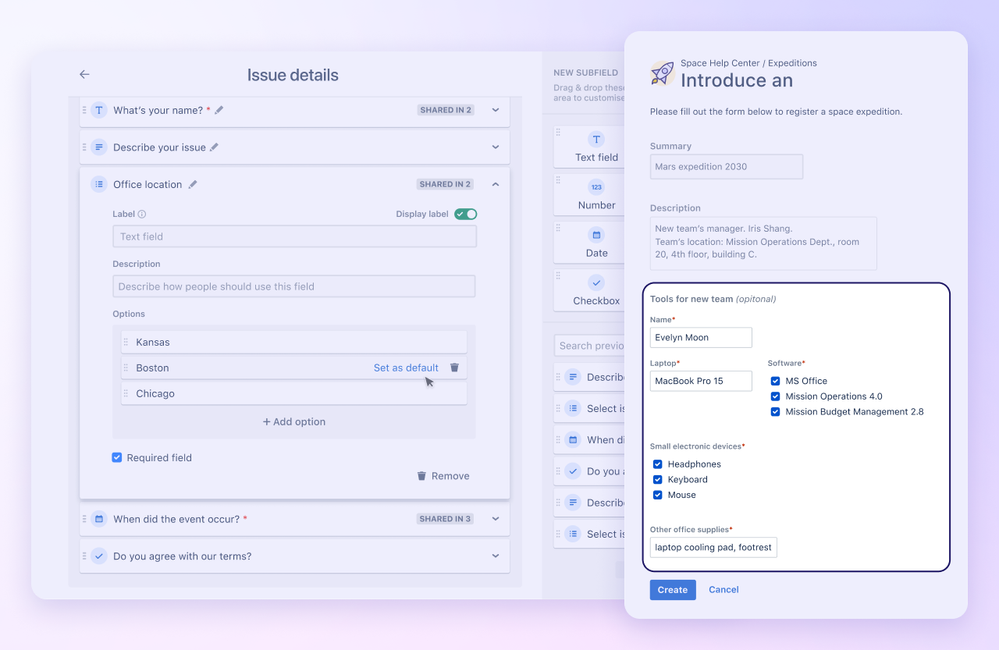Click the Description input in Office location
The height and width of the screenshot is (650, 999).
(294, 286)
